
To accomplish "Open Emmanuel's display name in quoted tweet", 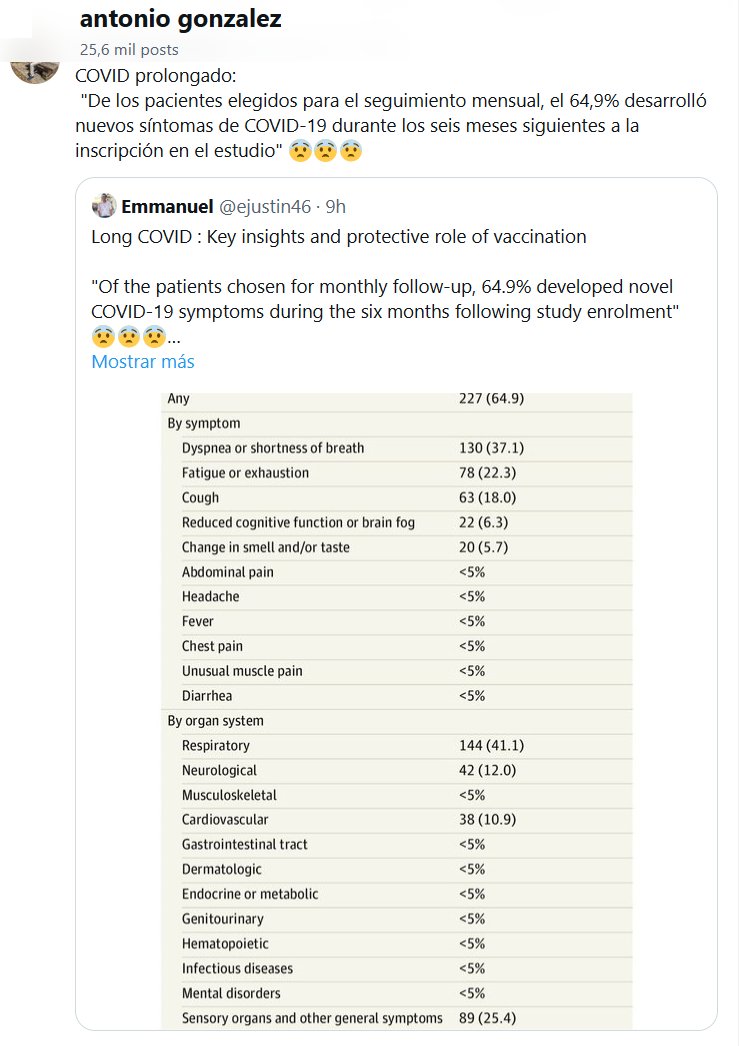I will click(x=167, y=207).
